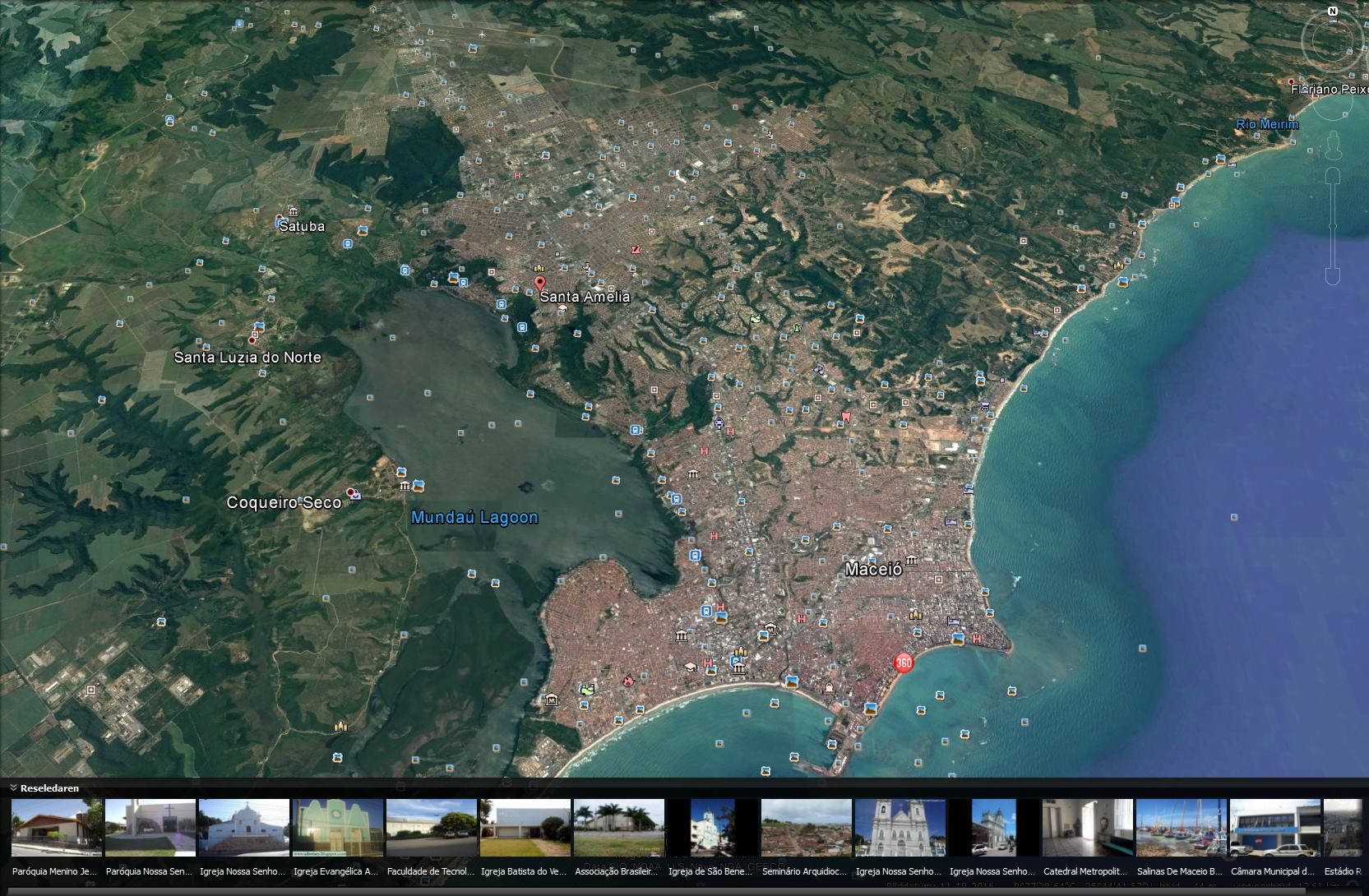Click the red flag map icon
Viewport: 1369px width, 896px height.
635,249
